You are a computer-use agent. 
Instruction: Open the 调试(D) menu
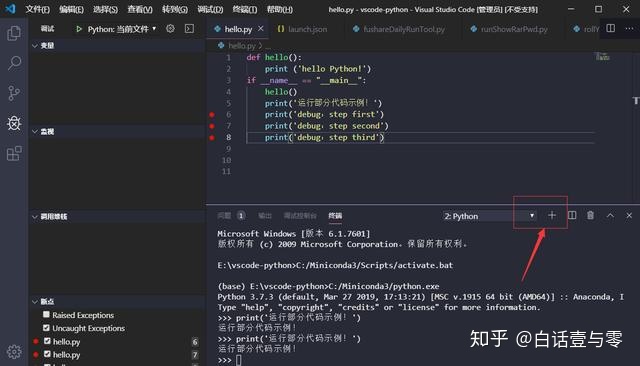[x=210, y=9]
